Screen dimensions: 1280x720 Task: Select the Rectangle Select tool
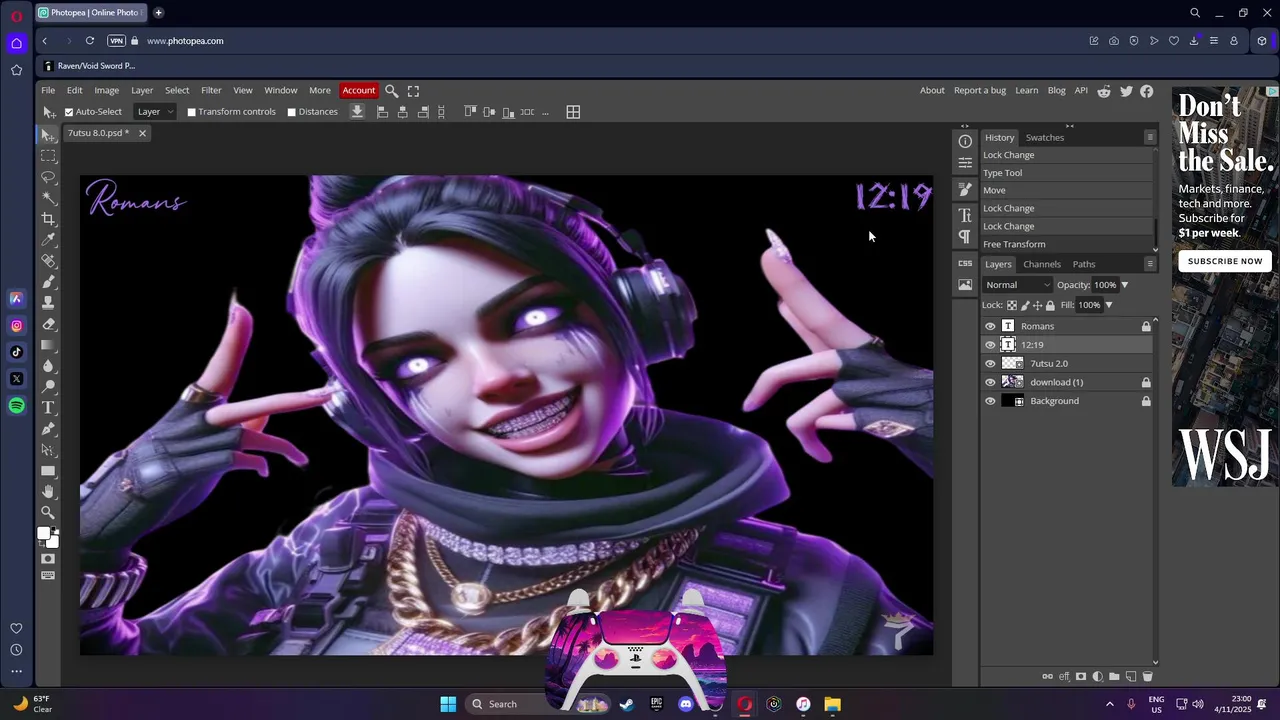coord(48,156)
